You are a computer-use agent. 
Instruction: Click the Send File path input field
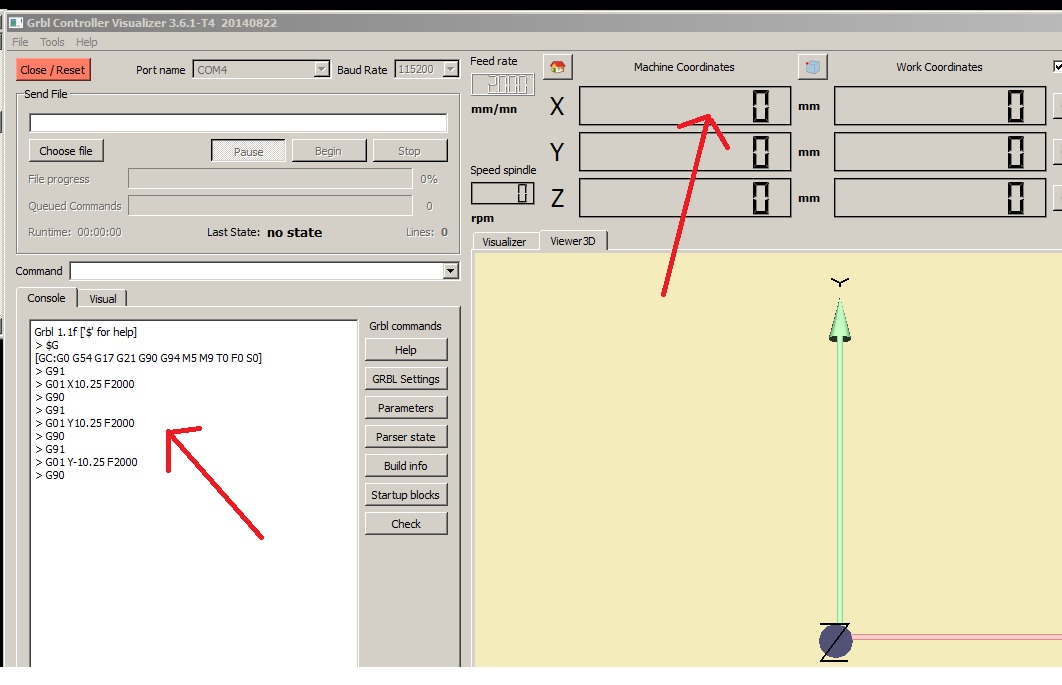(238, 123)
